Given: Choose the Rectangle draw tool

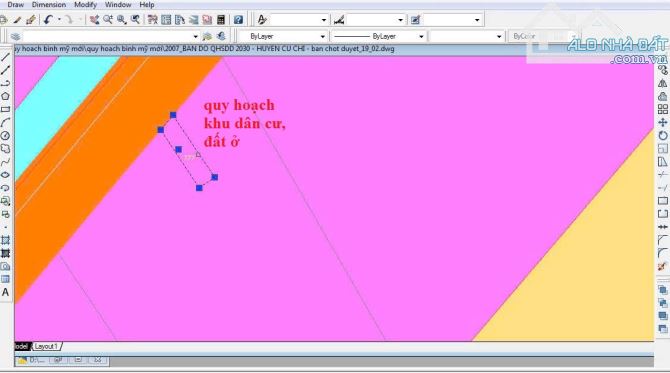Looking at the screenshot, I should (x=5, y=109).
